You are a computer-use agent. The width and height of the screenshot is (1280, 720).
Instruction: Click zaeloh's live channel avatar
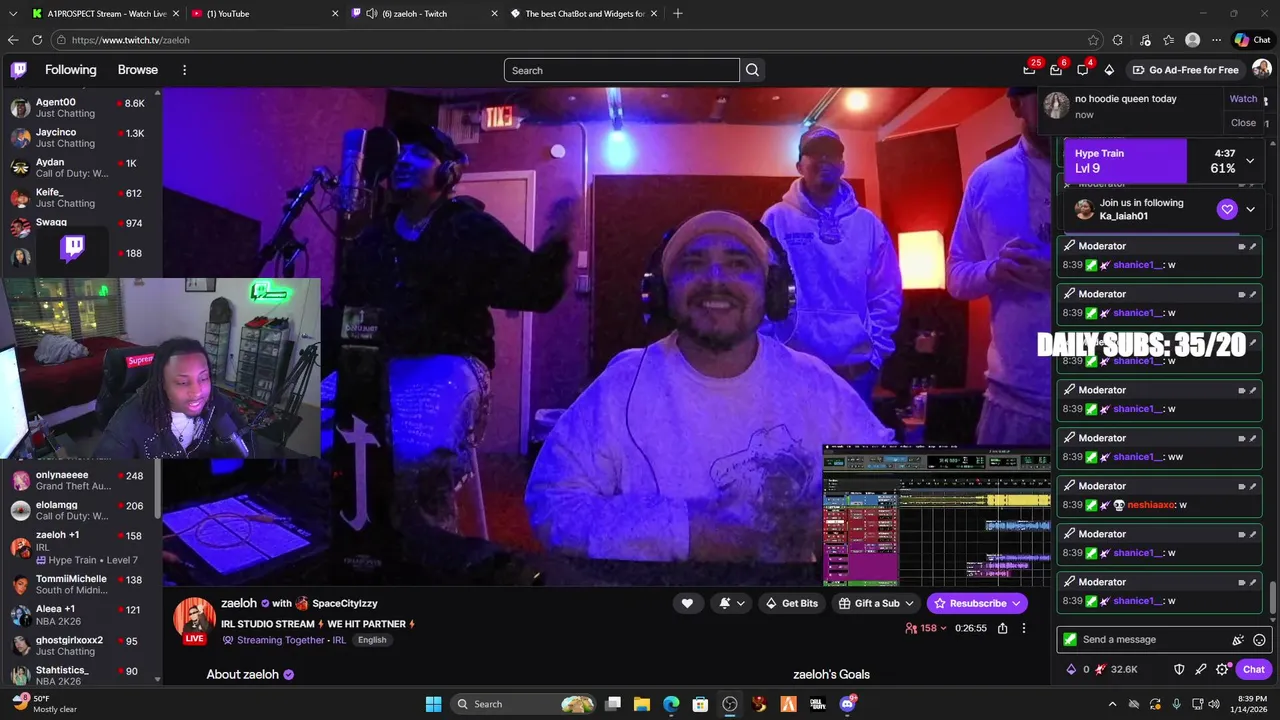(x=194, y=620)
